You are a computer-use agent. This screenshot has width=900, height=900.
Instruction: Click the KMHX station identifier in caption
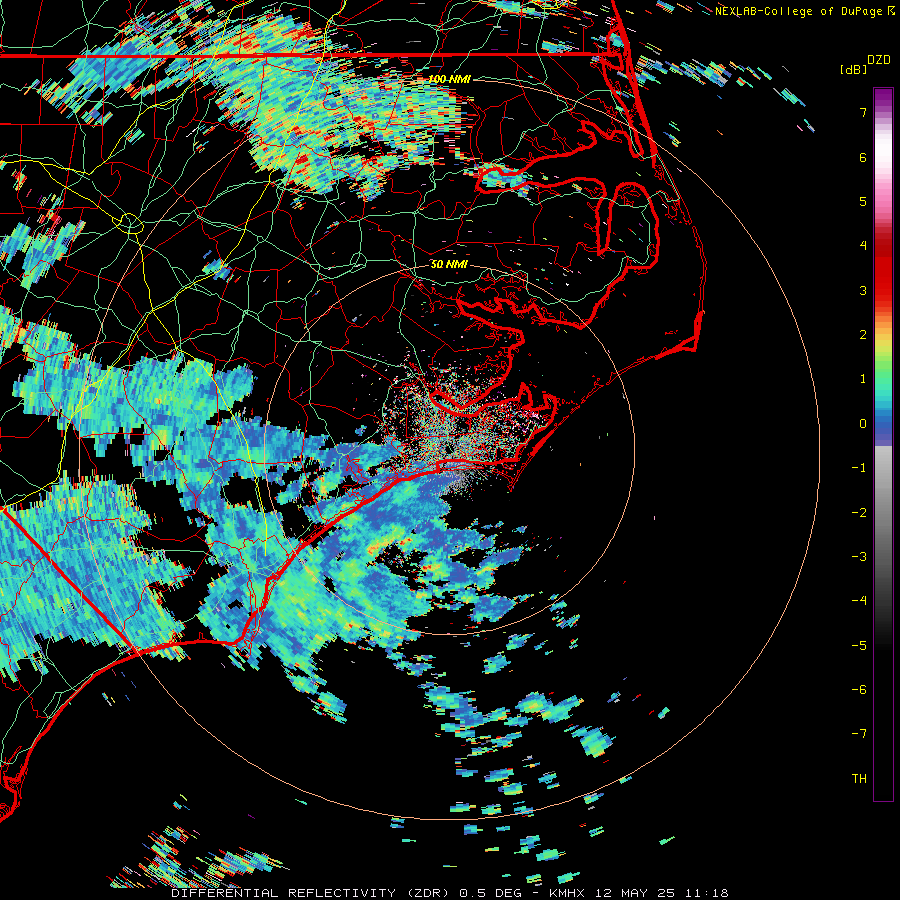pos(568,893)
